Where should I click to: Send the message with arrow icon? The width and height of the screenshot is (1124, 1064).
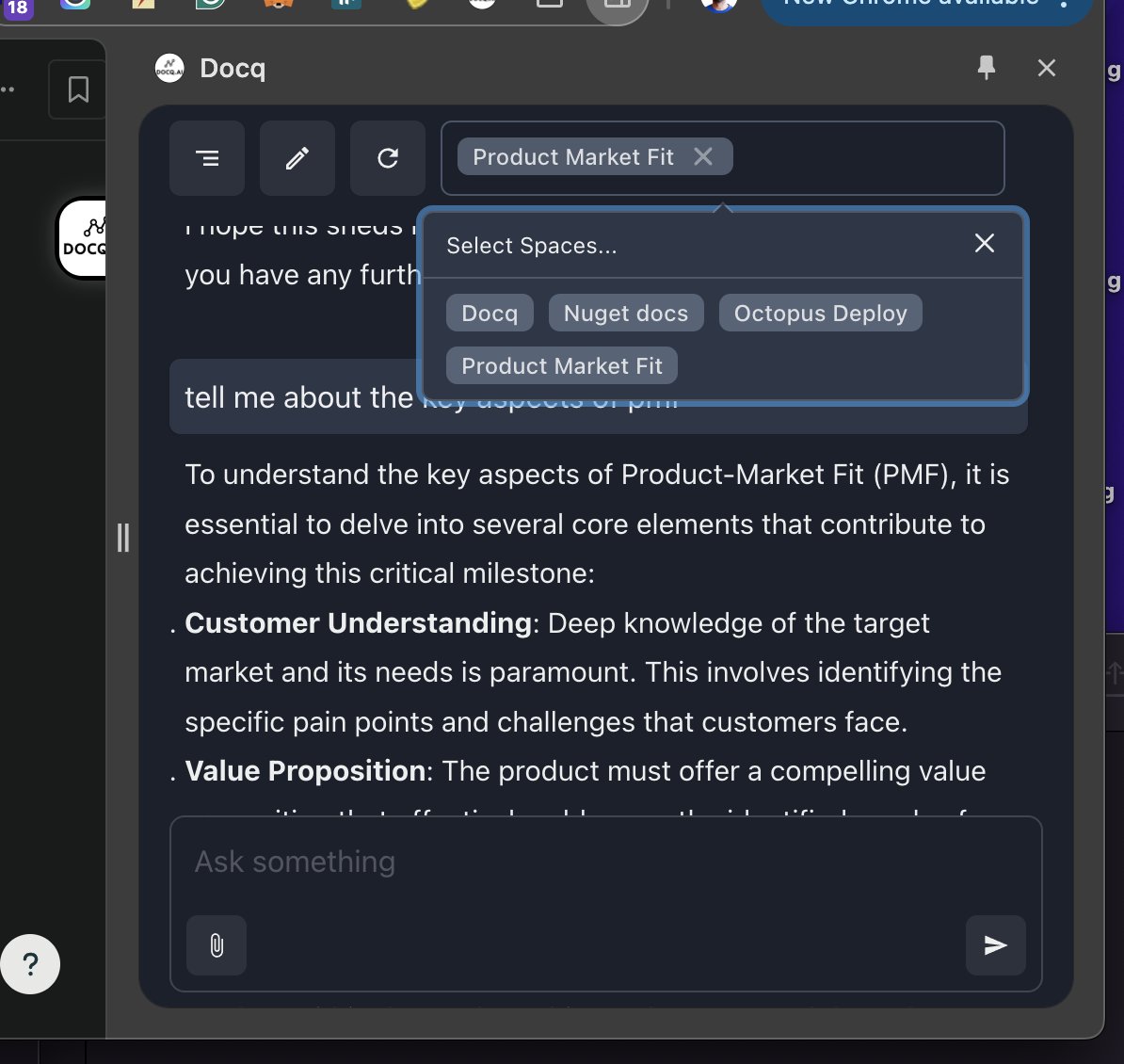coord(996,945)
